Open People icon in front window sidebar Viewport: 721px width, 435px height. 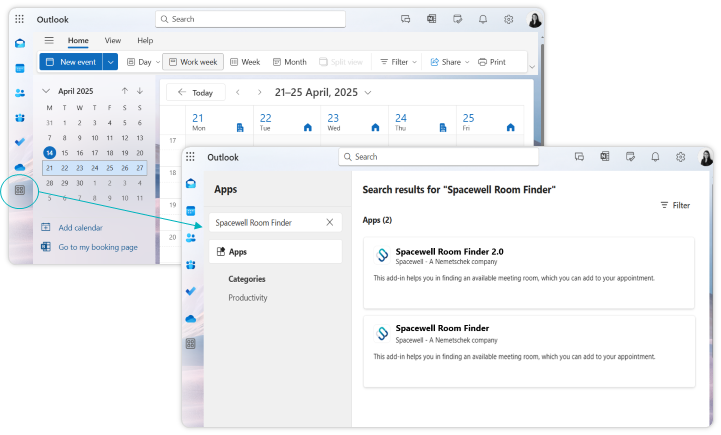tap(191, 238)
